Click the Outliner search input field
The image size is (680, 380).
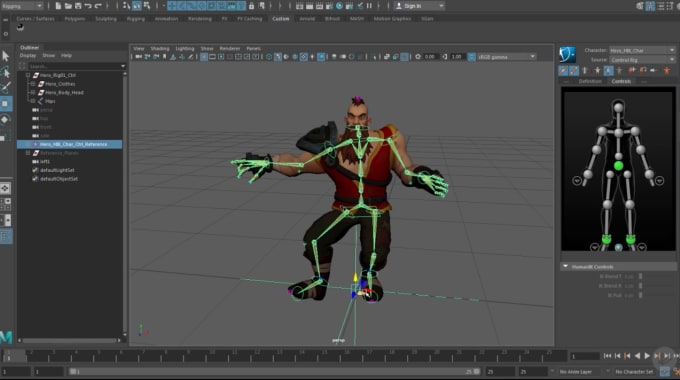click(x=73, y=66)
